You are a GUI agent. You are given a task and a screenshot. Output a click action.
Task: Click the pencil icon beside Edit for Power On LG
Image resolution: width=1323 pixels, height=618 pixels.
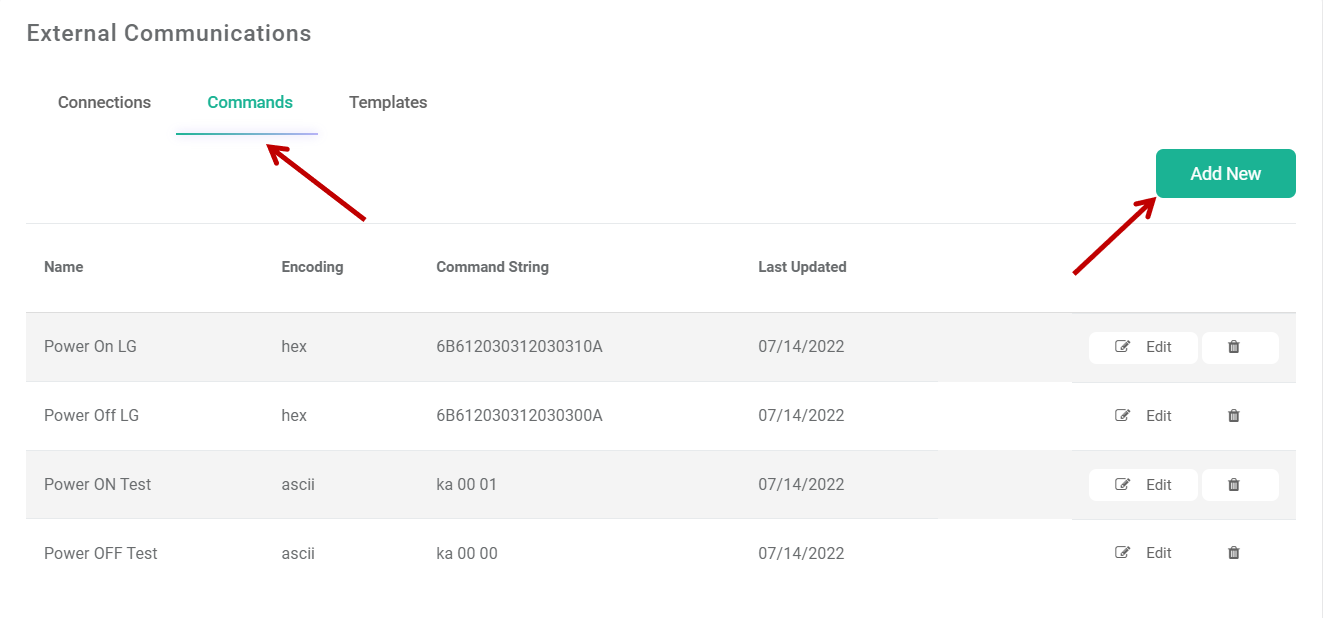tap(1122, 347)
